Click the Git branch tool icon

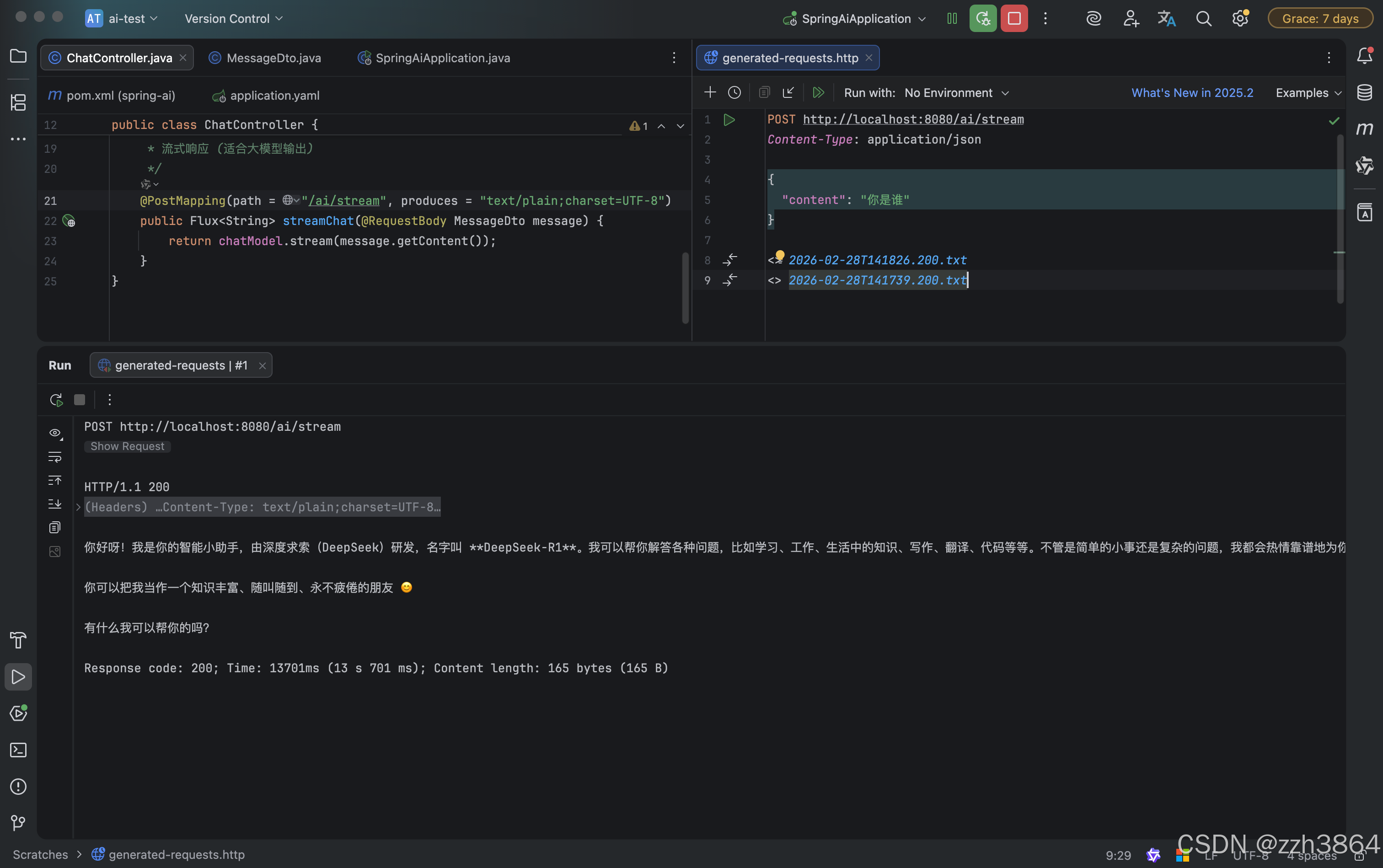point(18,823)
